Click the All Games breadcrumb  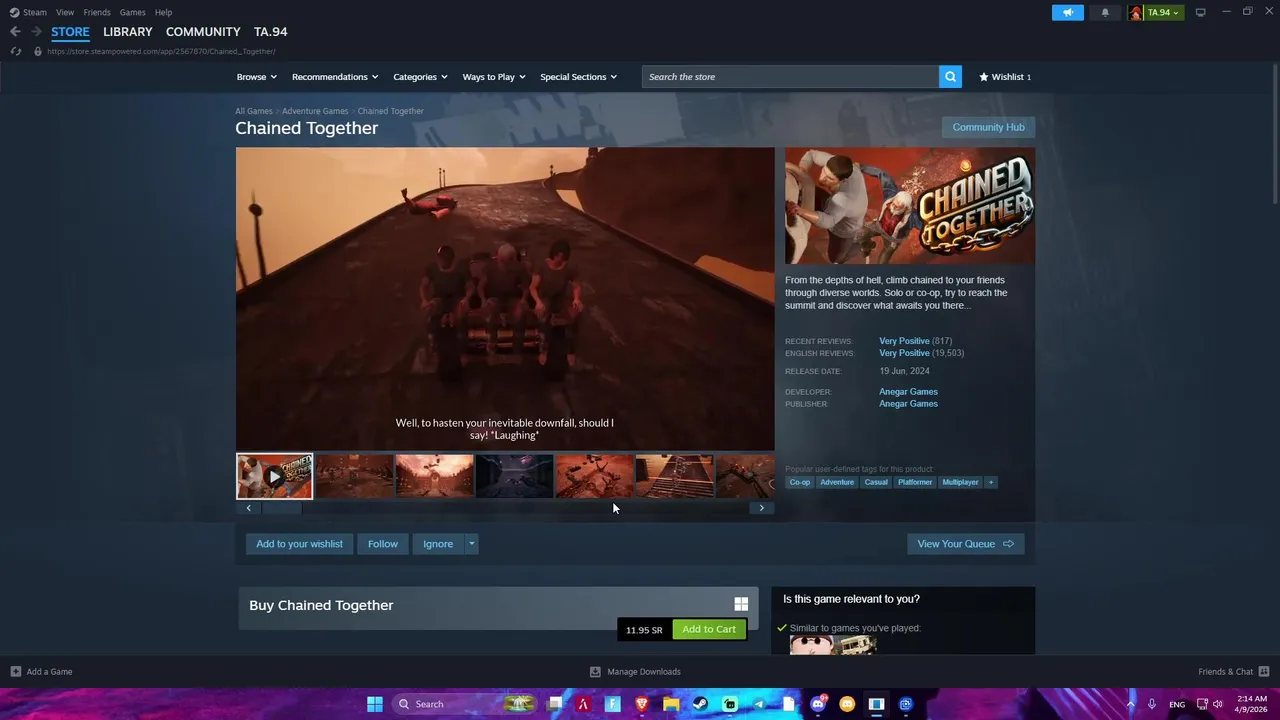pos(254,111)
